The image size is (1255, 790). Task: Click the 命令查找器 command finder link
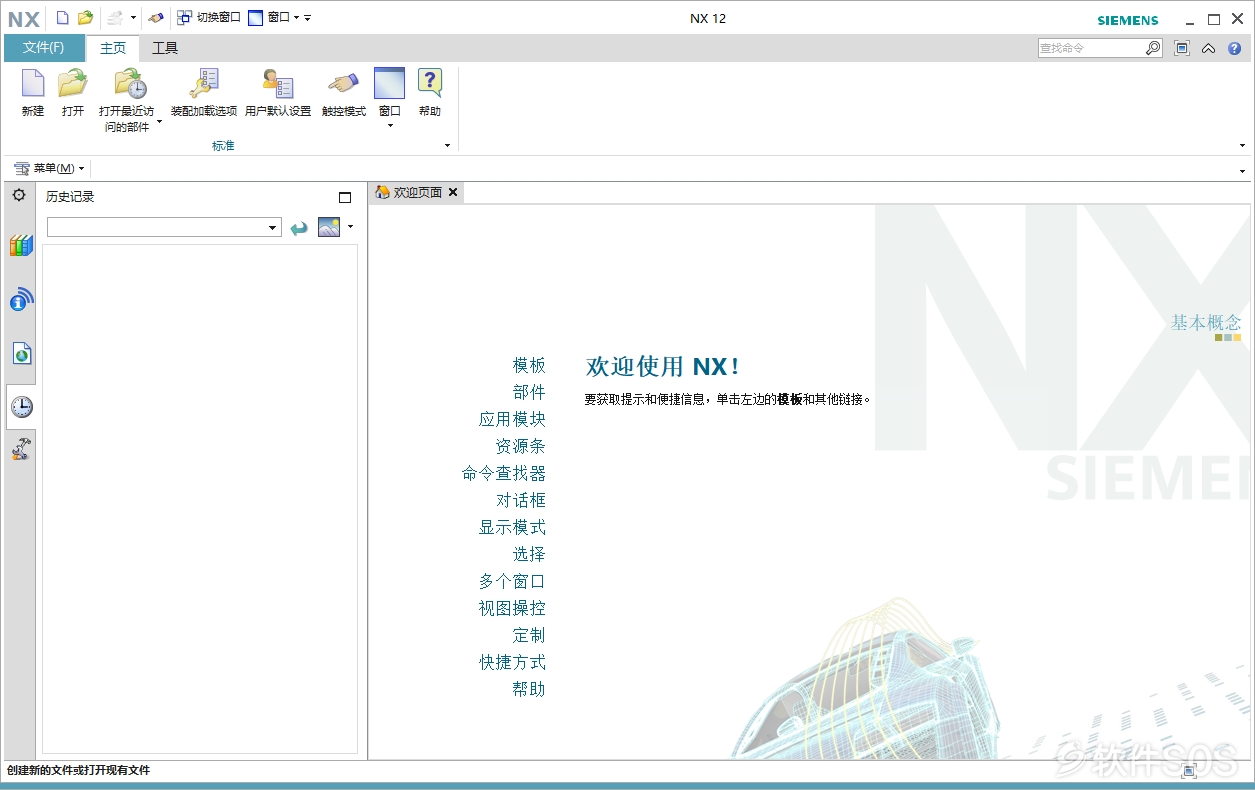[x=504, y=473]
